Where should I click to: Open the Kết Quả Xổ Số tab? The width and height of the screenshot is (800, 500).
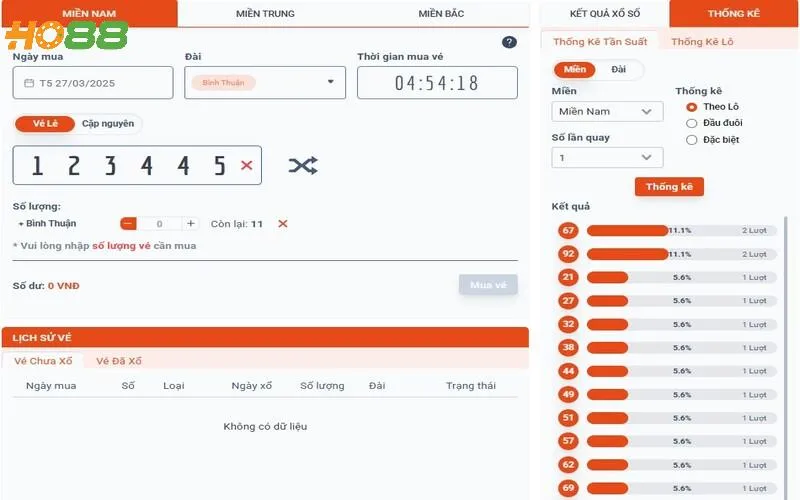coord(604,13)
